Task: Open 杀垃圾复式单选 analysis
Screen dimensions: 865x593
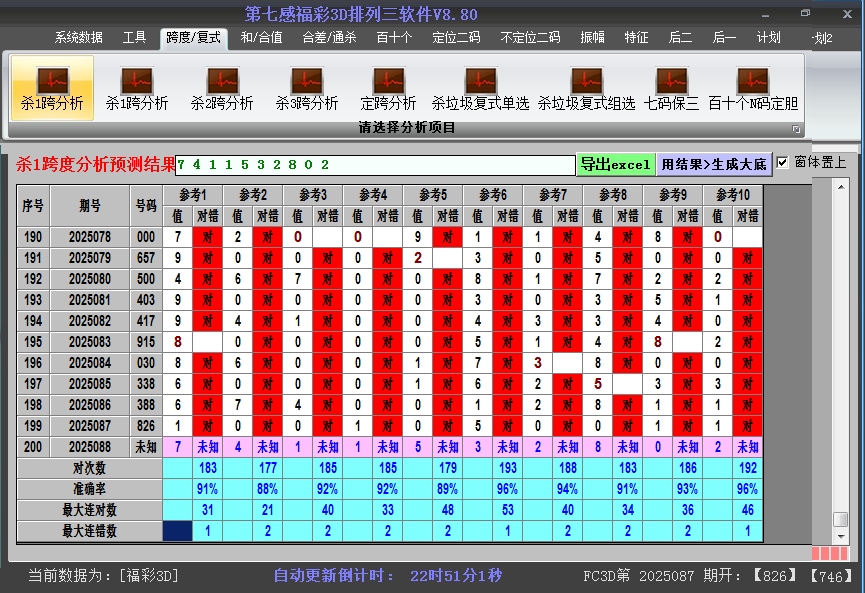Action: pyautogui.click(x=480, y=88)
